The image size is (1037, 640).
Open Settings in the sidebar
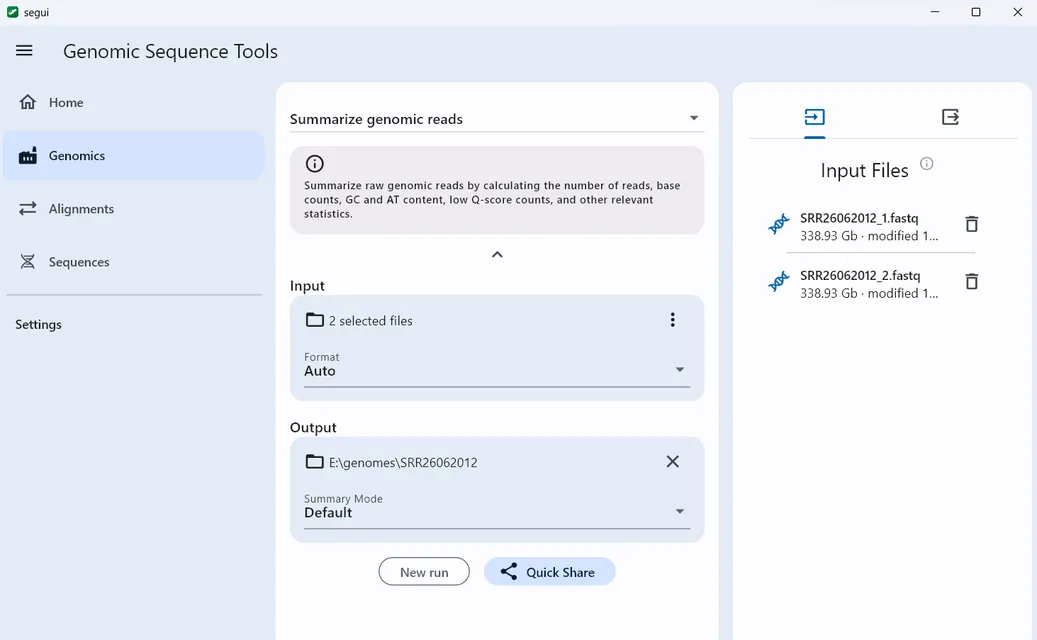(38, 325)
